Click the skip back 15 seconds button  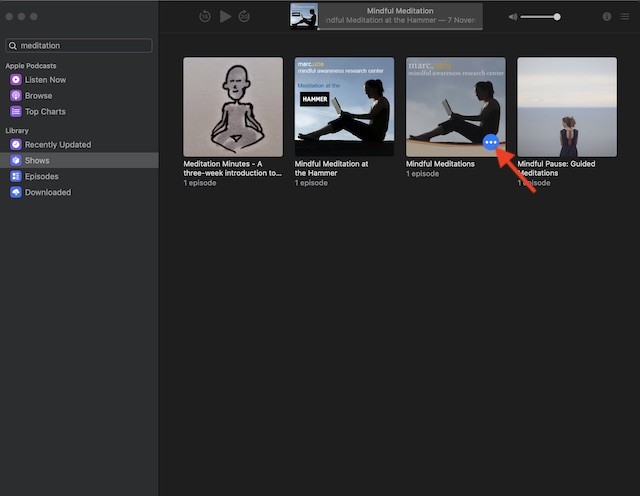pyautogui.click(x=205, y=16)
